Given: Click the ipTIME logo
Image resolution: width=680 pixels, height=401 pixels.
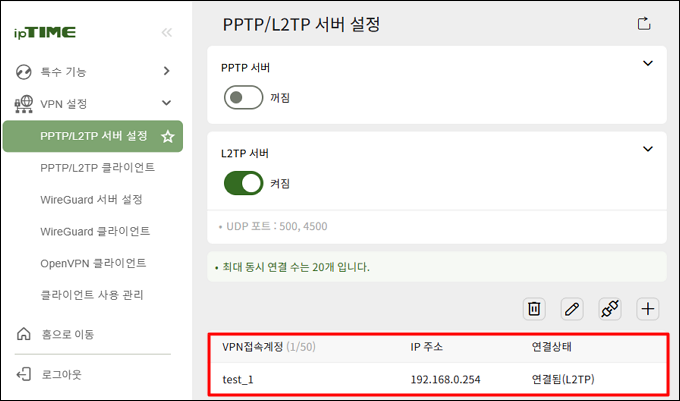Looking at the screenshot, I should [45, 33].
